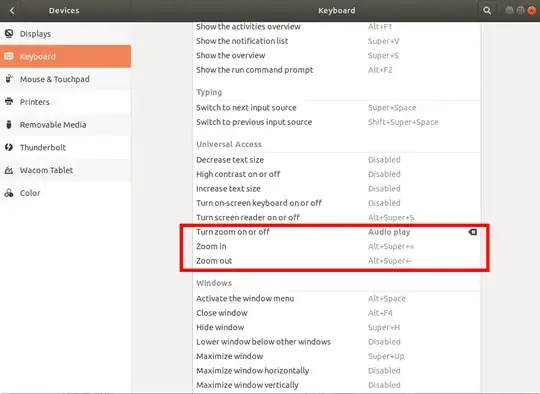
Task: Click the Wacom Tablet icon
Action: [9, 170]
